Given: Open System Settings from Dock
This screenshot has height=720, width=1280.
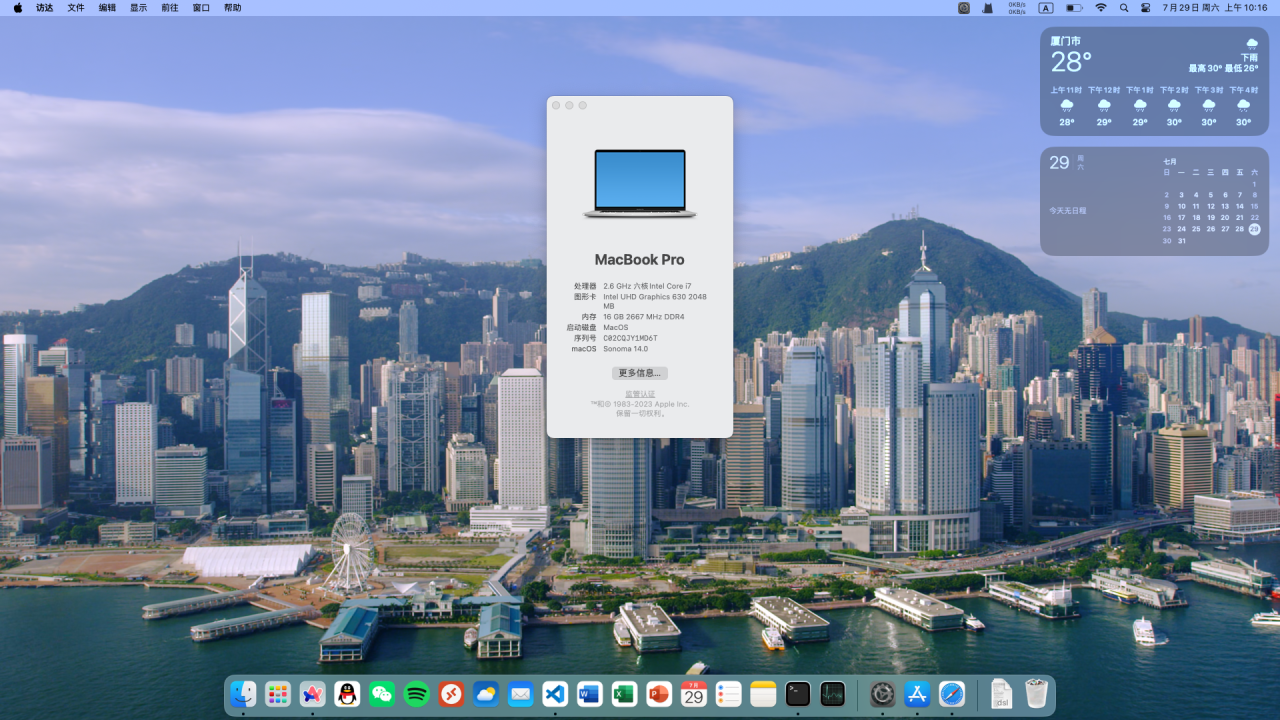Looking at the screenshot, I should (x=882, y=694).
